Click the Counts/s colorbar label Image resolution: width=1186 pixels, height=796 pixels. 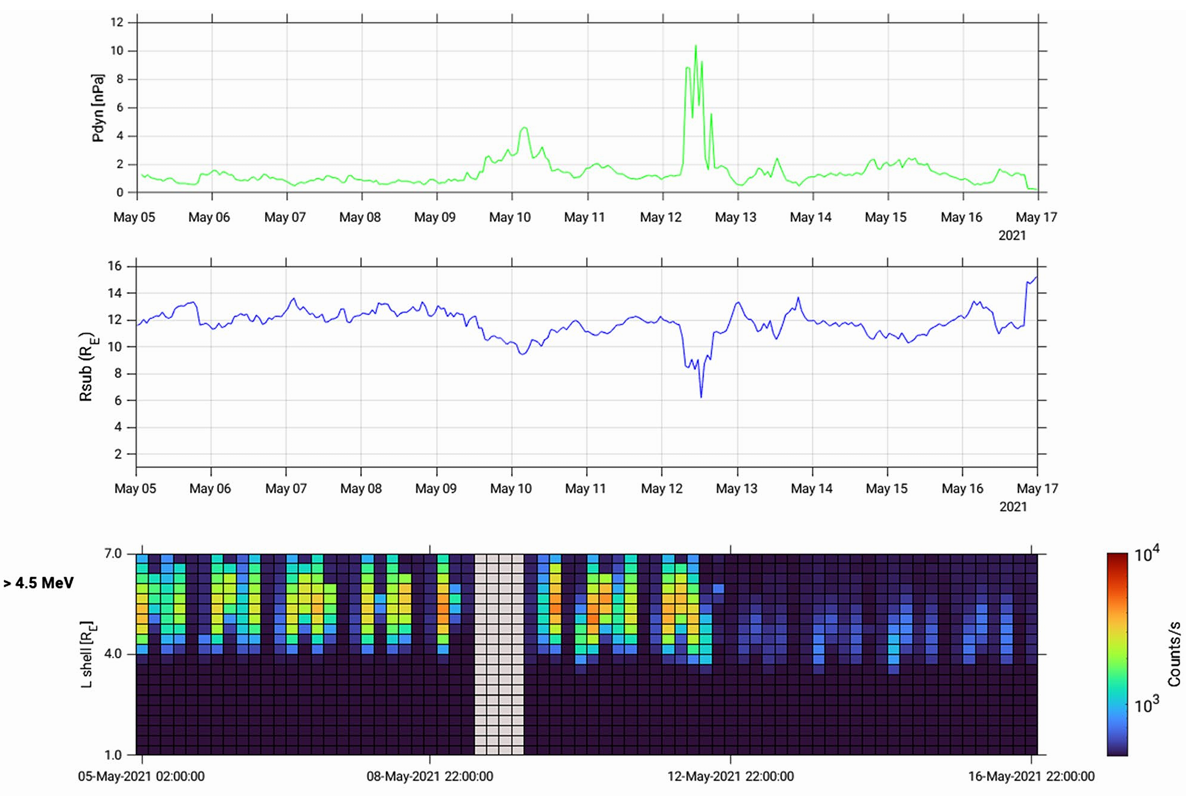click(1171, 652)
